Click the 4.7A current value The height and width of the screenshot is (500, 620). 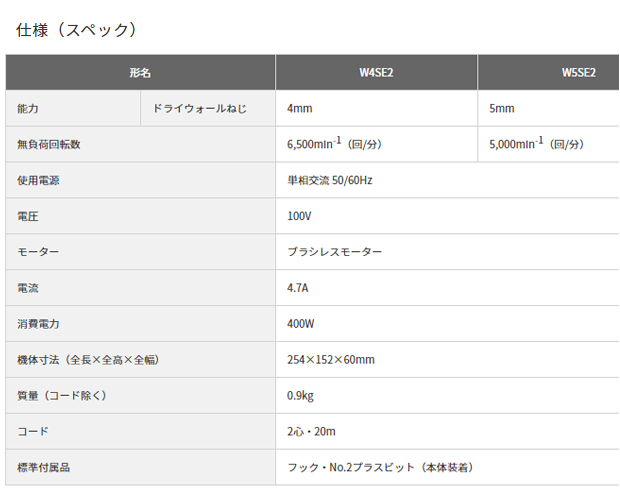point(298,288)
